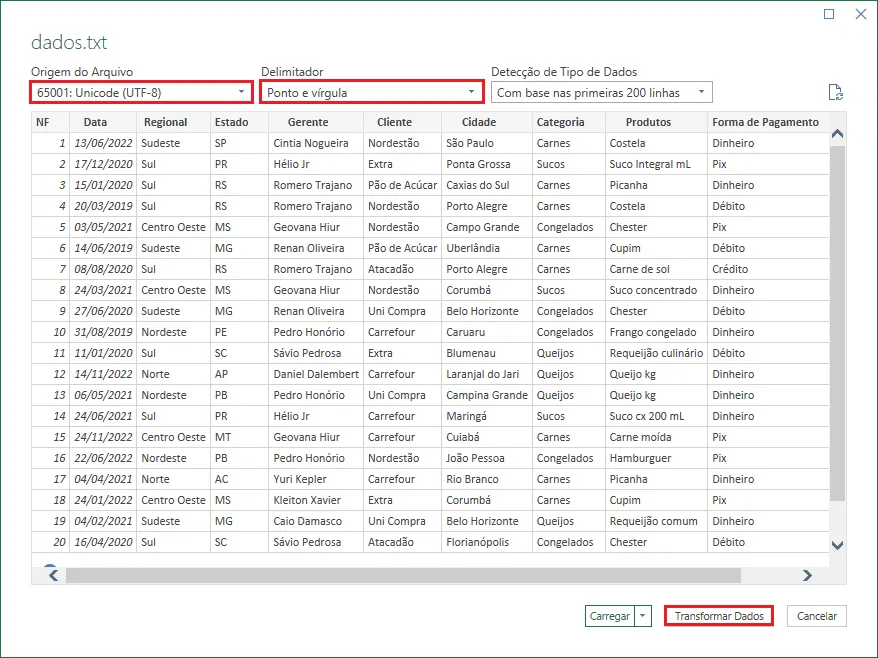Open the Delimitador dropdown

coord(371,92)
